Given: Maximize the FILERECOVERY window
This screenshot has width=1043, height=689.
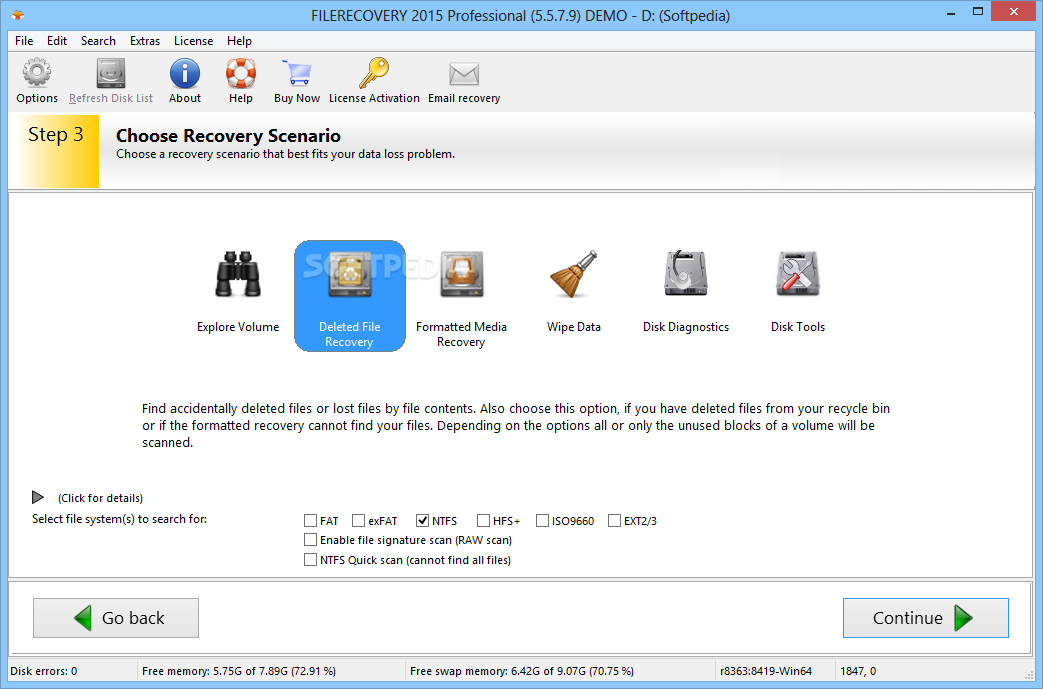Looking at the screenshot, I should (x=977, y=11).
